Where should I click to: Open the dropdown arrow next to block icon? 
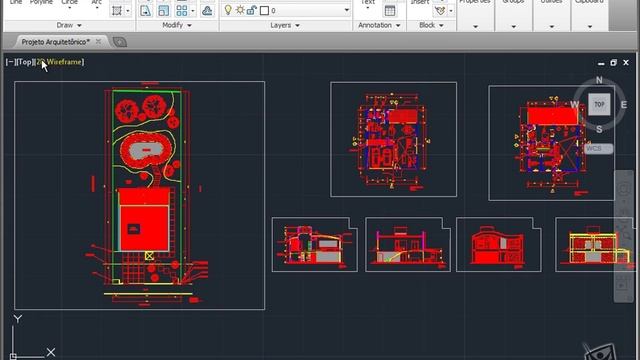pos(451,11)
